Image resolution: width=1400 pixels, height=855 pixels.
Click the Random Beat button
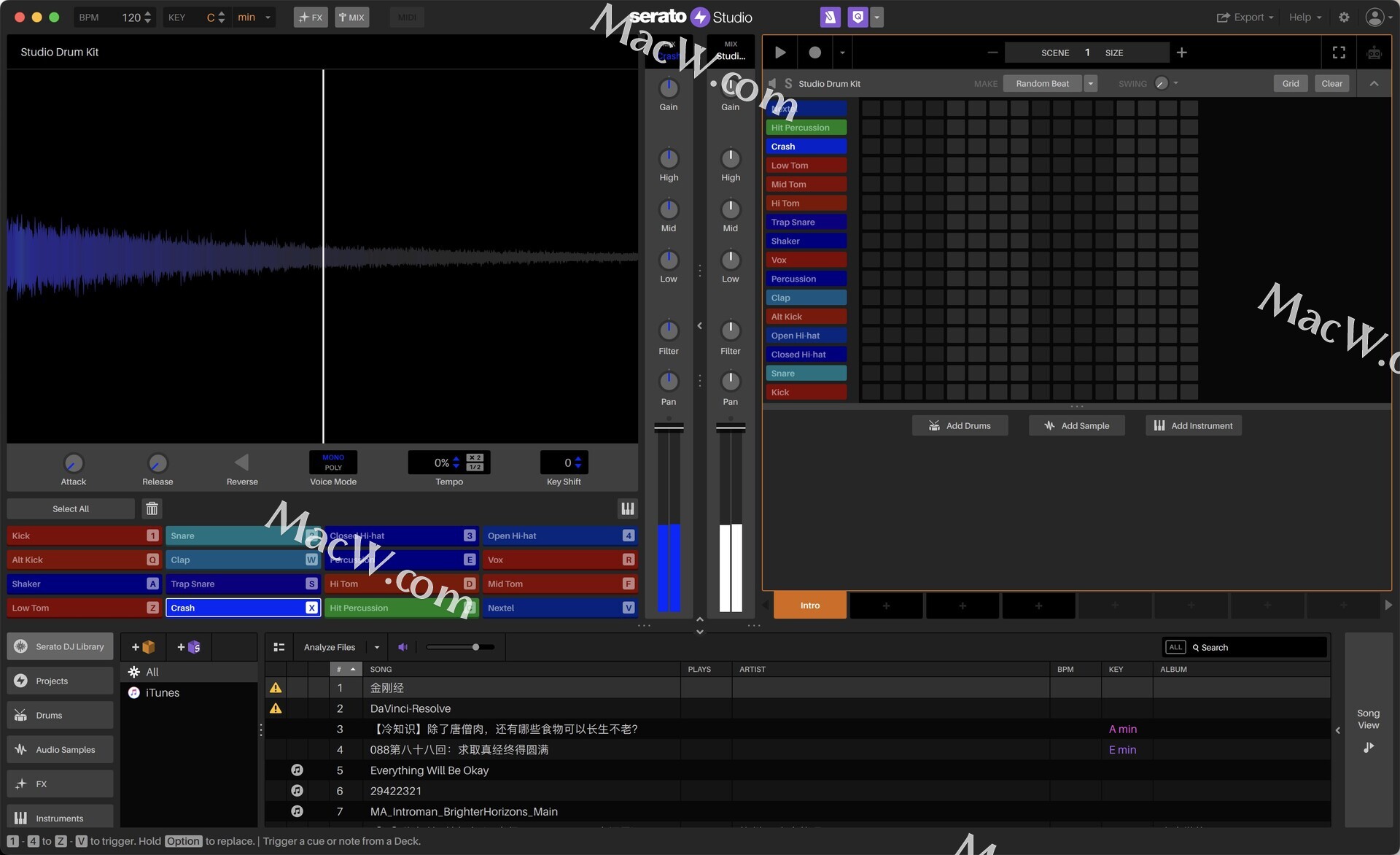[1043, 83]
